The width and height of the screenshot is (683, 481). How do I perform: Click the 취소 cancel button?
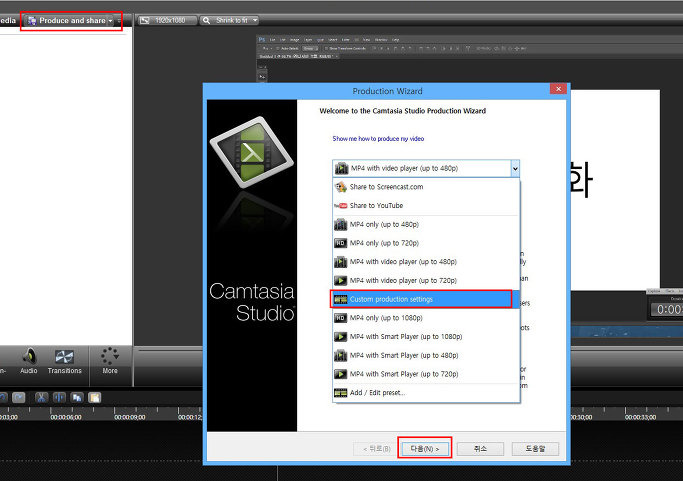pos(480,449)
